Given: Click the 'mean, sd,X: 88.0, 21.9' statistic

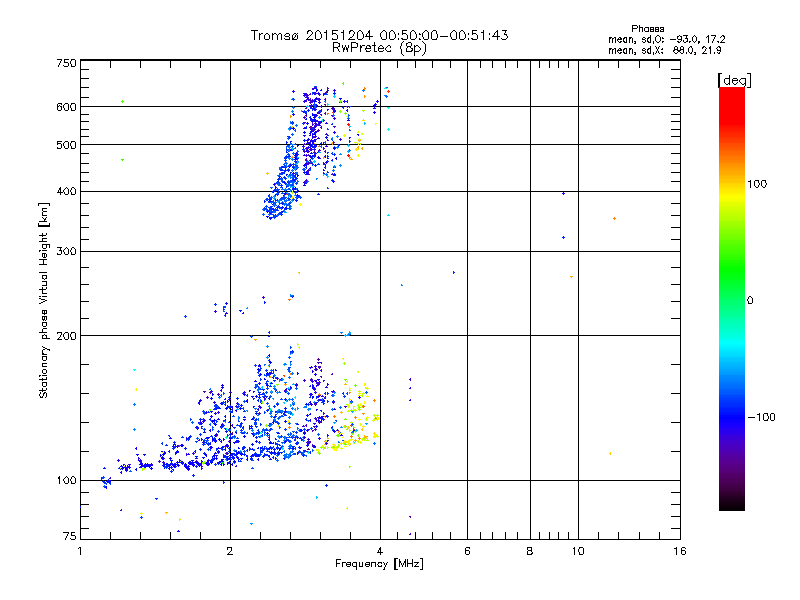Looking at the screenshot, I should (664, 50).
